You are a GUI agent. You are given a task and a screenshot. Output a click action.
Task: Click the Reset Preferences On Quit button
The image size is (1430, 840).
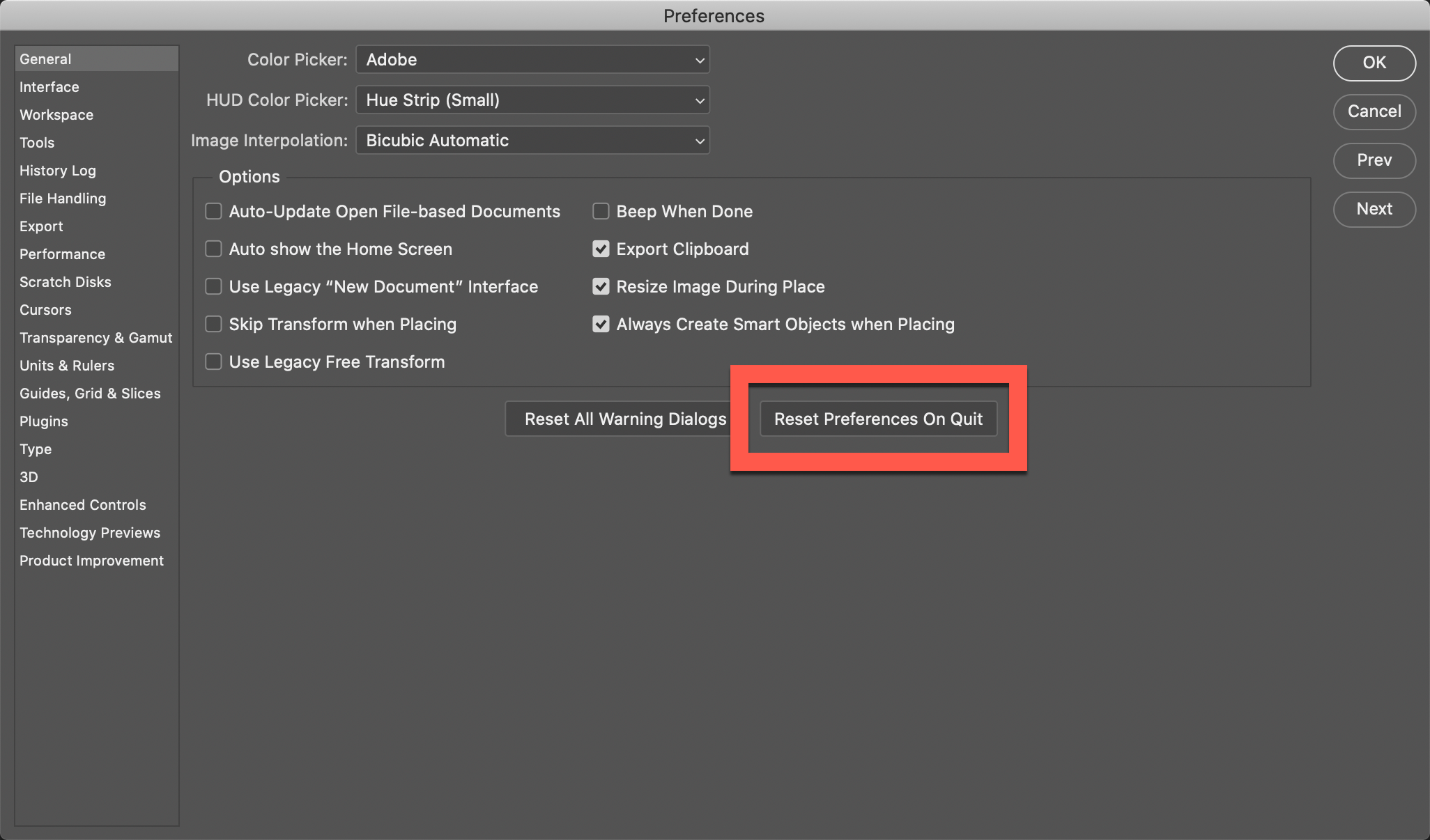tap(878, 419)
